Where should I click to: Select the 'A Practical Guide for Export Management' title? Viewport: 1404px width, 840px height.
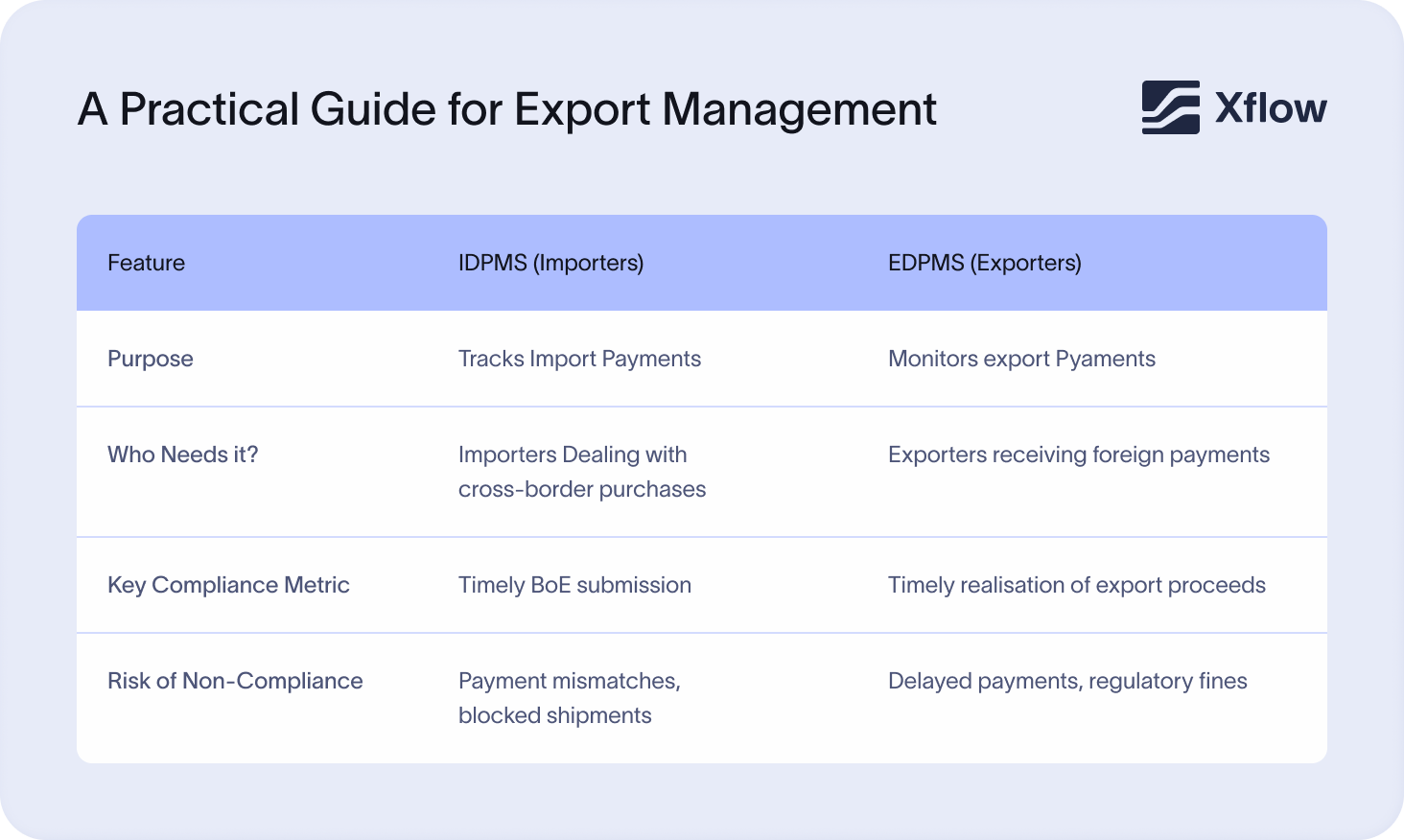click(x=506, y=109)
